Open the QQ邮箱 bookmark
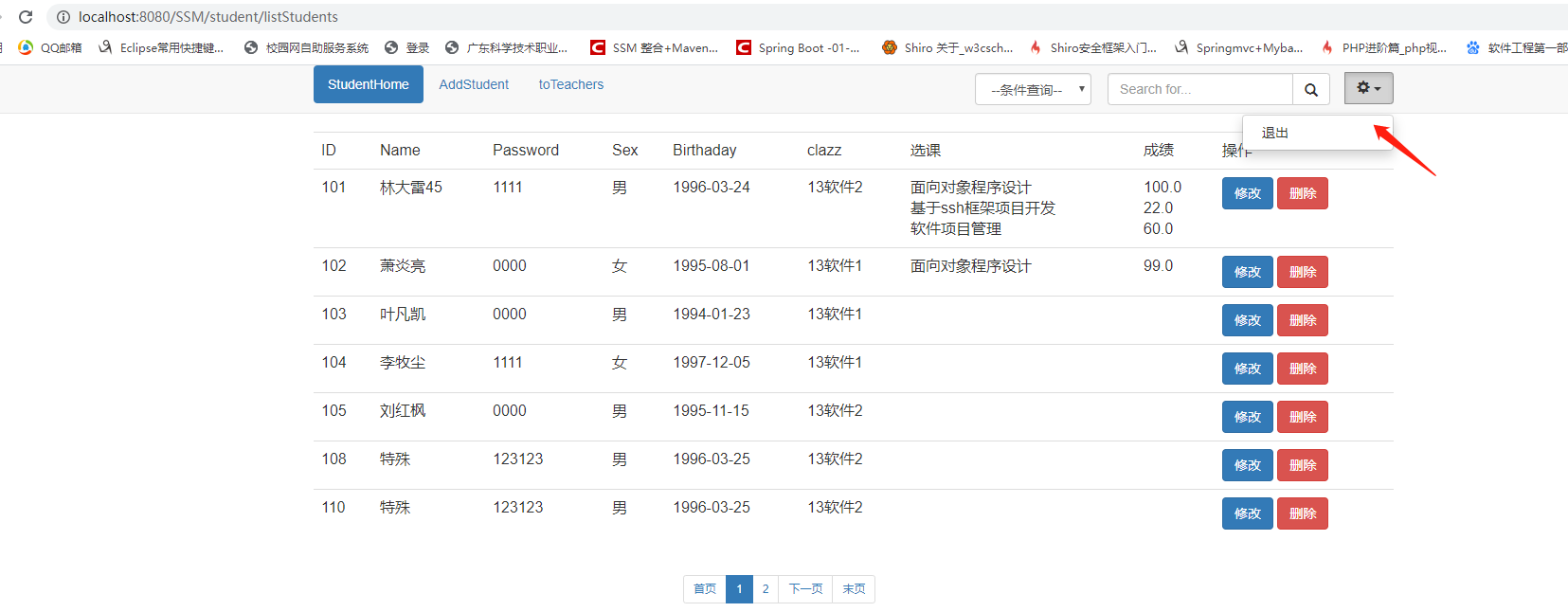Screen dimensions: 1568x612 (x=50, y=47)
